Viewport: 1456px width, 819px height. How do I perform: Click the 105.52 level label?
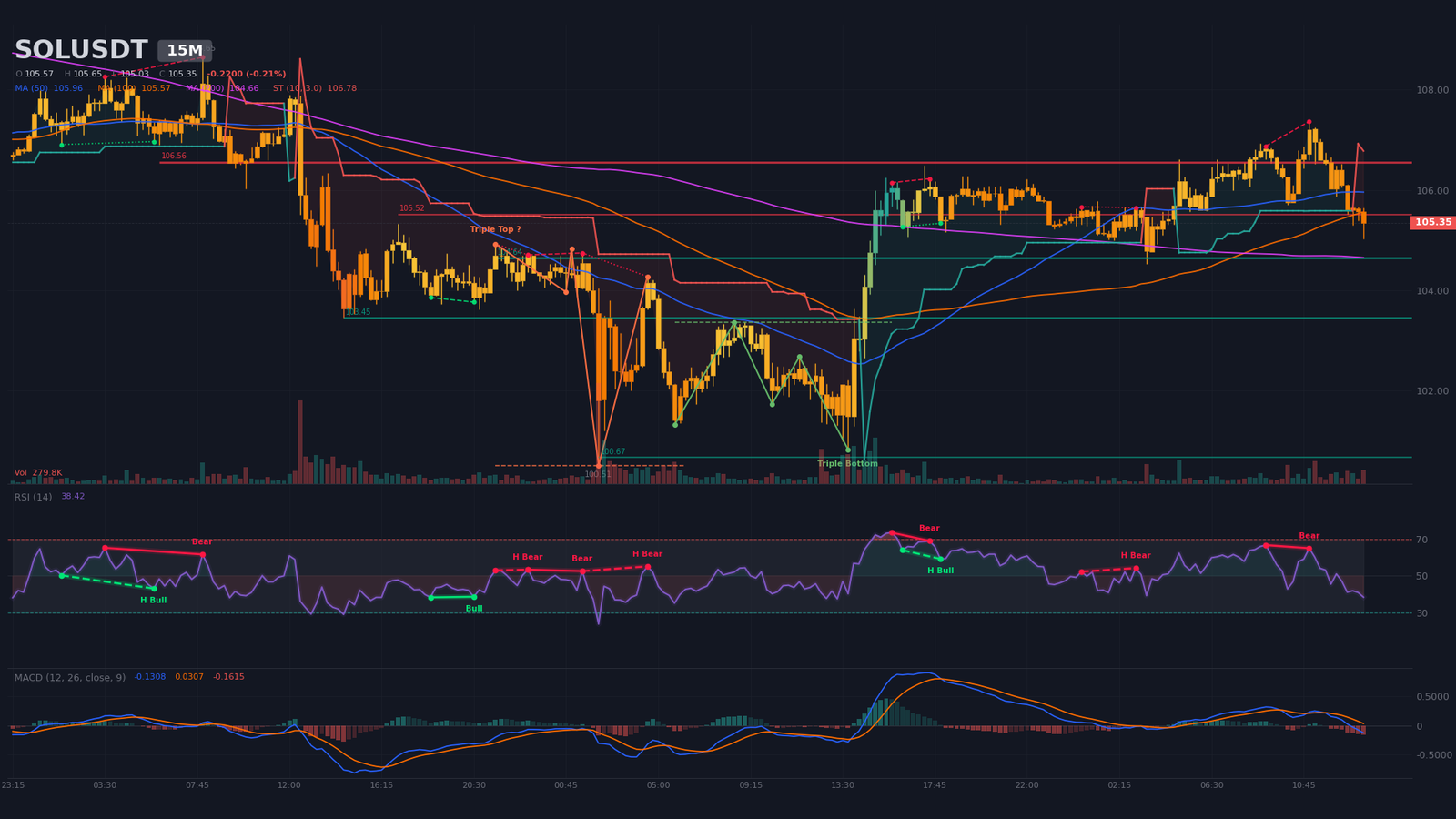pos(412,208)
